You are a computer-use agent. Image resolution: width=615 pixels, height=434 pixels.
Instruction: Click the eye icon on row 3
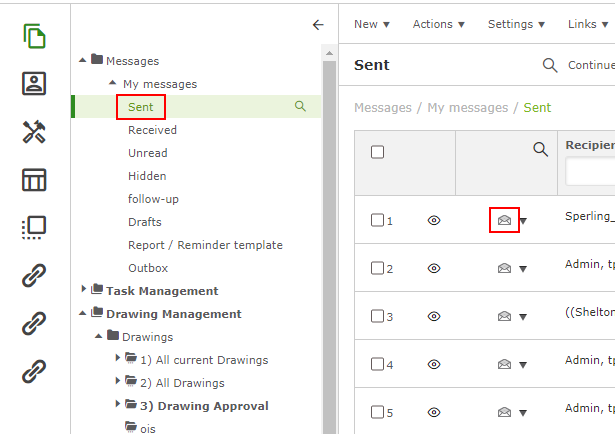coord(434,316)
